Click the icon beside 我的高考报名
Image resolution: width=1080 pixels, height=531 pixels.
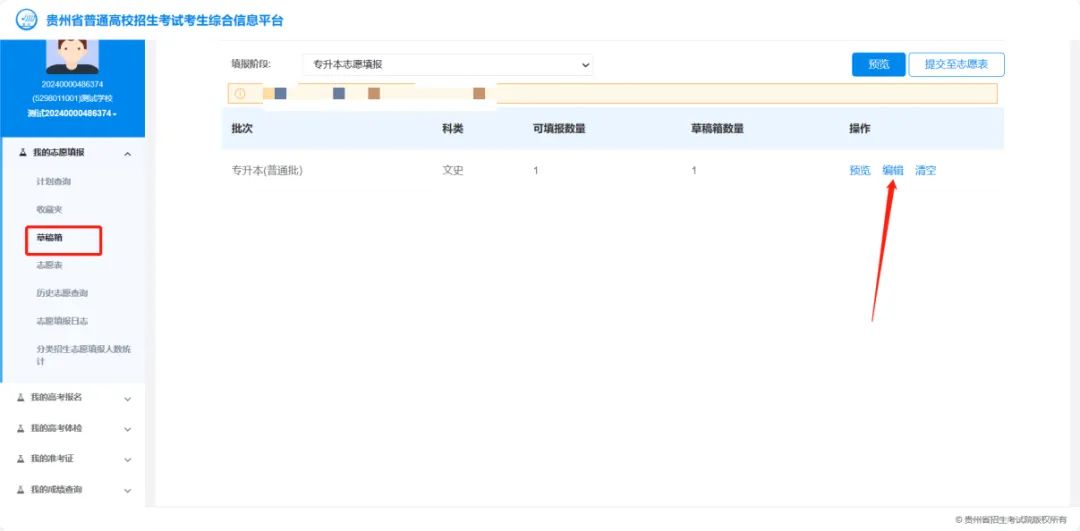(21, 398)
